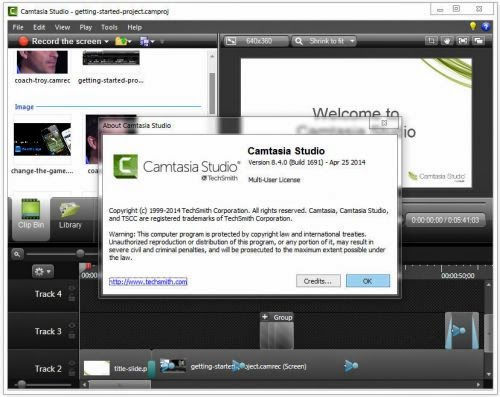Open the blue help question mark icon

click(x=485, y=27)
